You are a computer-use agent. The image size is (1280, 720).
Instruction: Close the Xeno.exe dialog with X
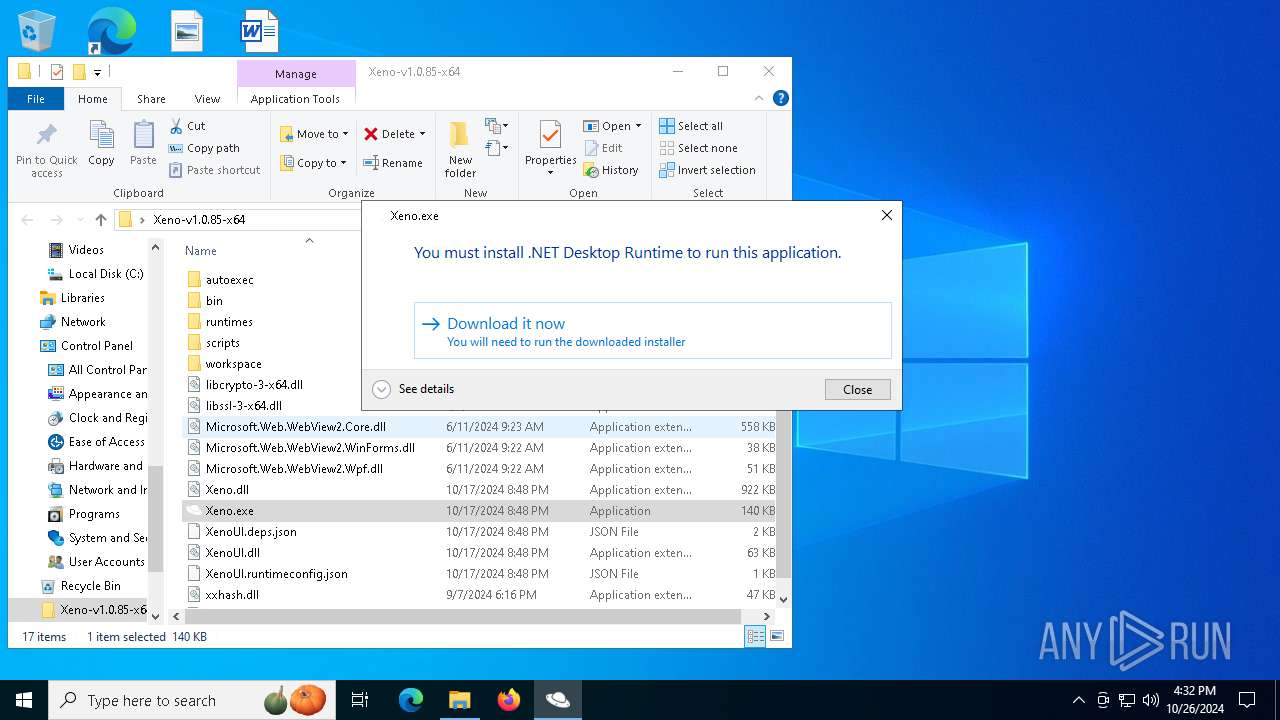click(886, 215)
